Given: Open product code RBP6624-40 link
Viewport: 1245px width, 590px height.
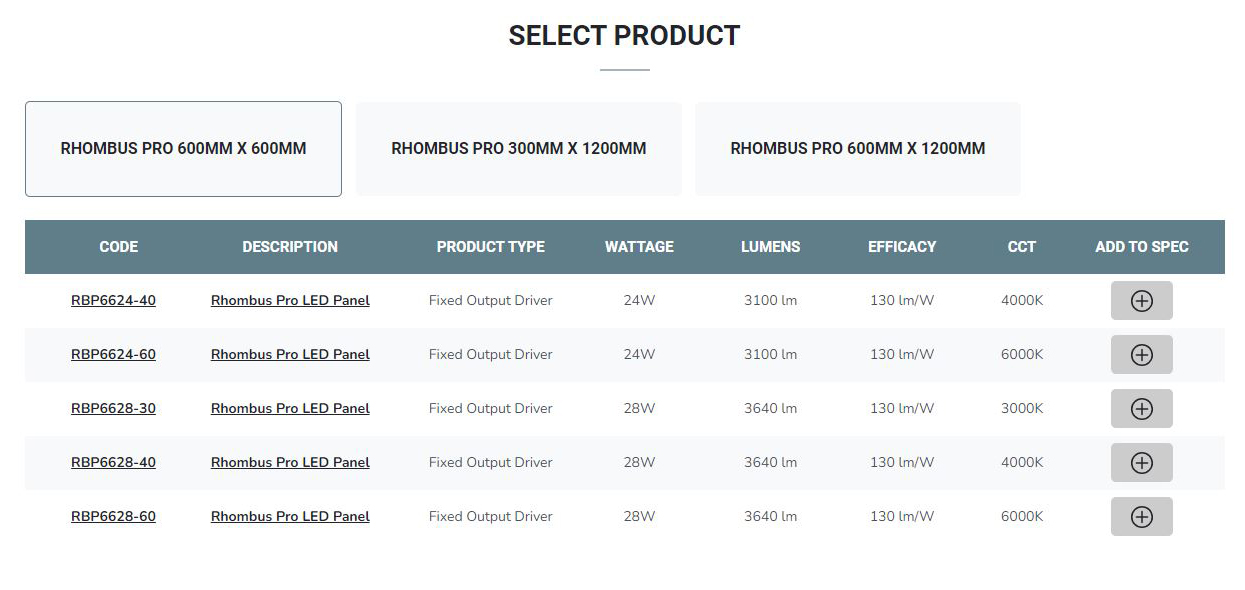Looking at the screenshot, I should tap(113, 301).
